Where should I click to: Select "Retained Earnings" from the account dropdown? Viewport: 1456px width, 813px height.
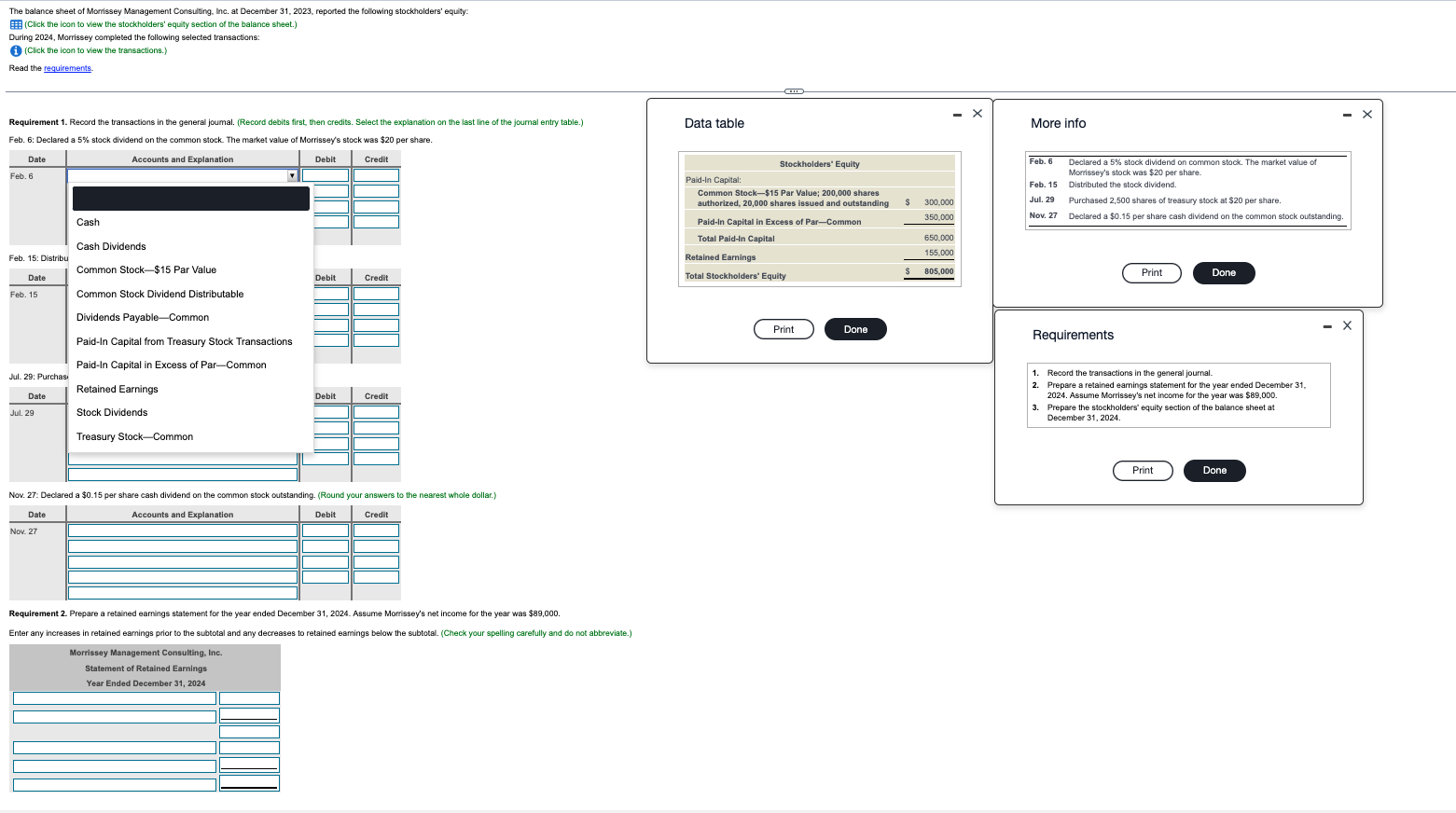(x=117, y=389)
